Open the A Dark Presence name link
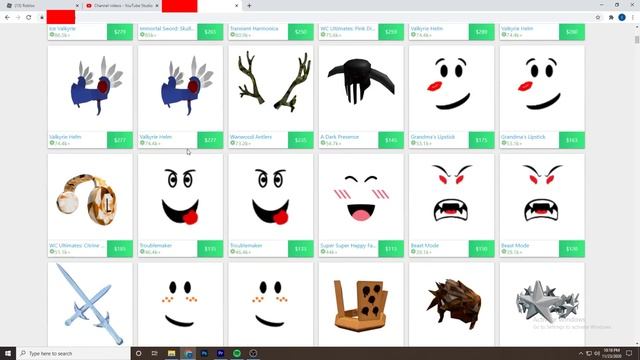 tap(340, 137)
